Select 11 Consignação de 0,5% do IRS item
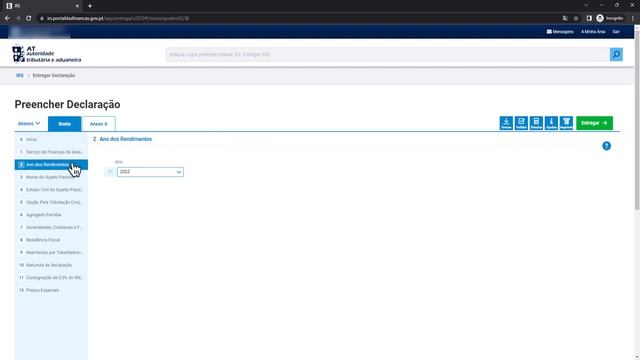This screenshot has height=360, width=640. tap(51, 278)
